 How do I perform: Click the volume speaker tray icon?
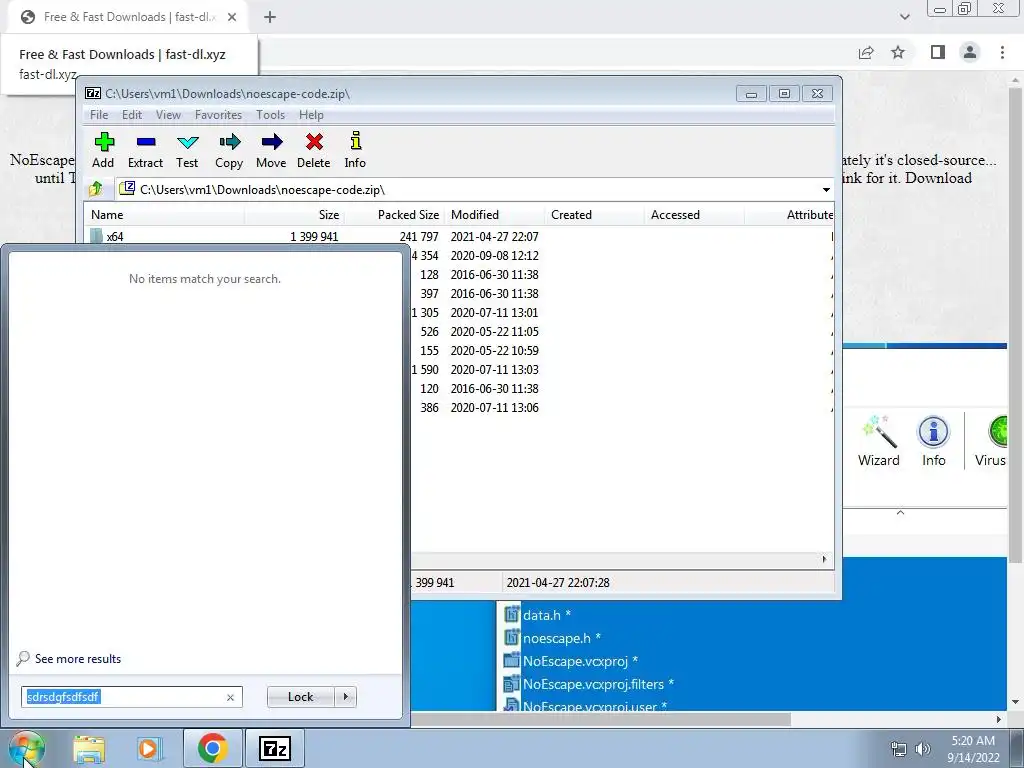(922, 749)
